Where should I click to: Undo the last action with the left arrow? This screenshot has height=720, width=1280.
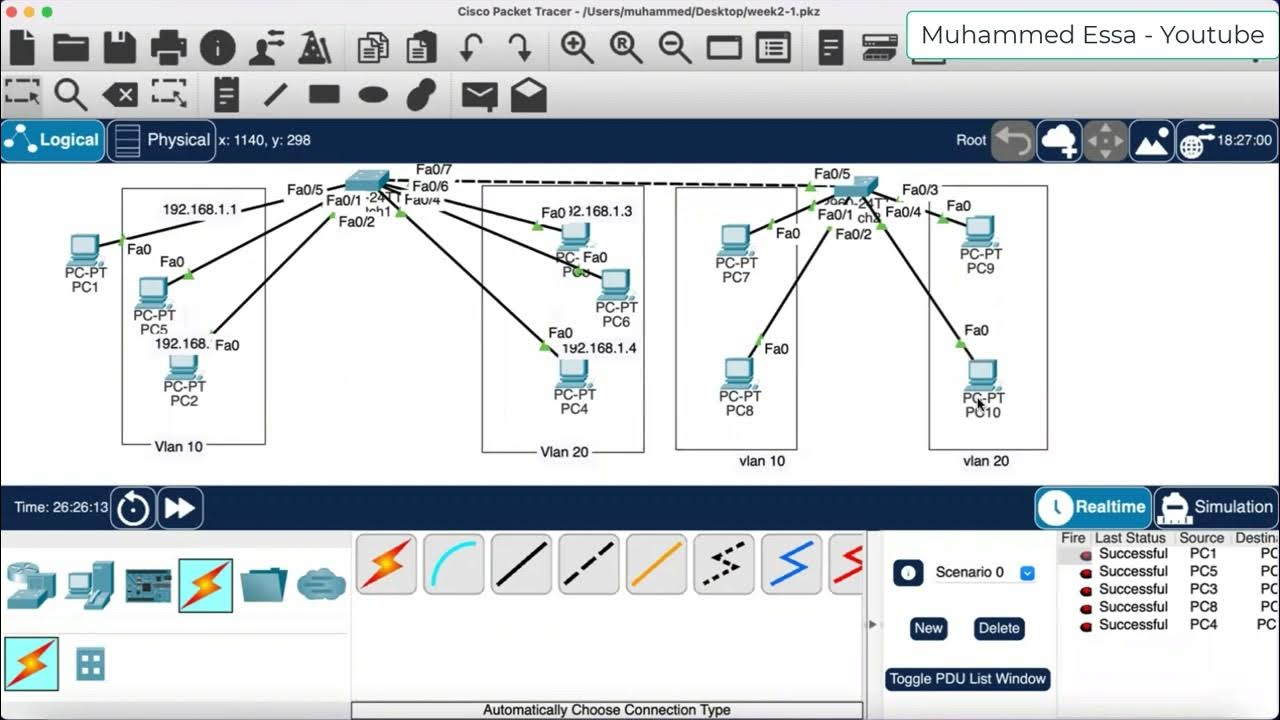[x=471, y=47]
